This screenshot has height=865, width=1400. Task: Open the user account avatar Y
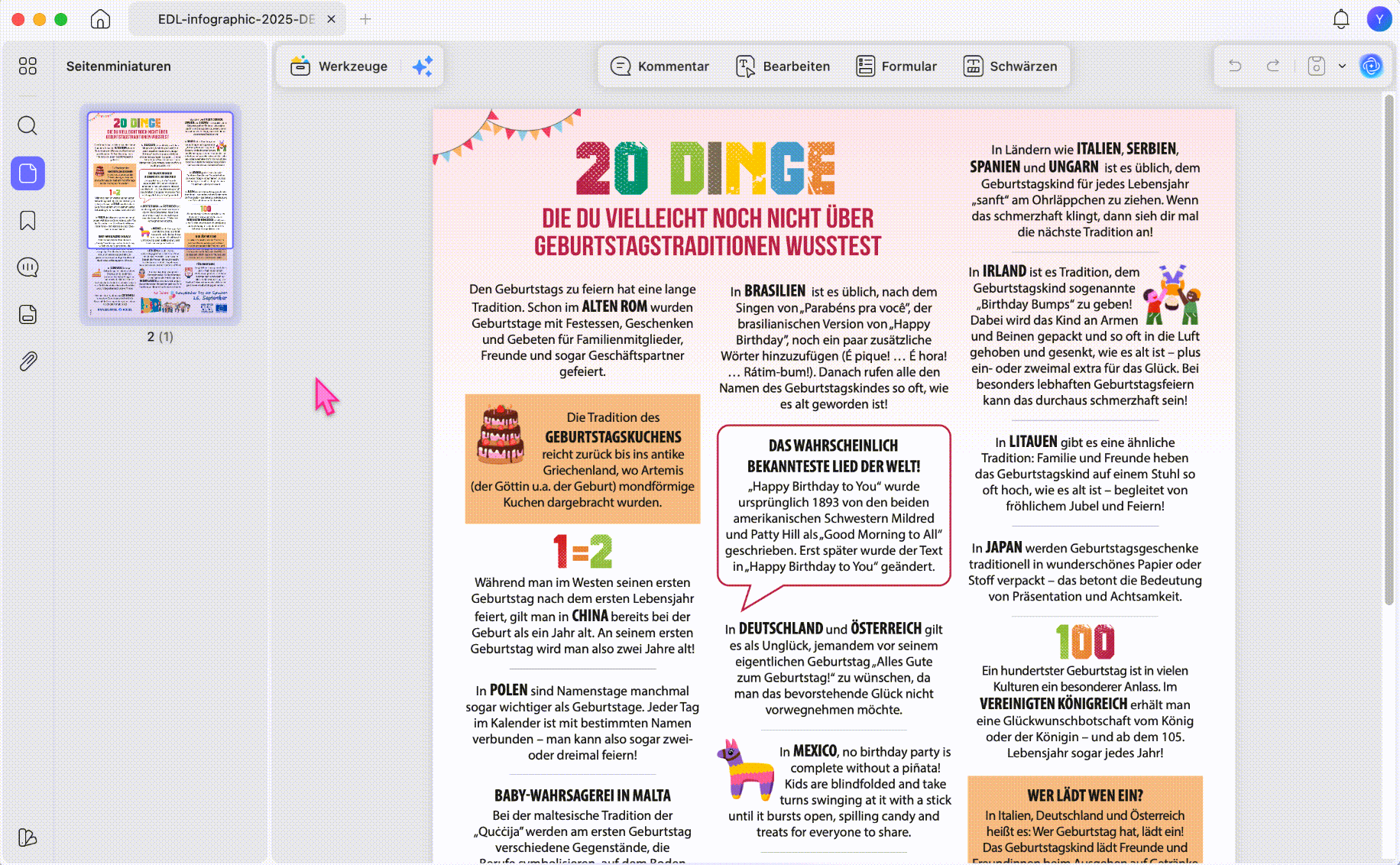(1379, 19)
